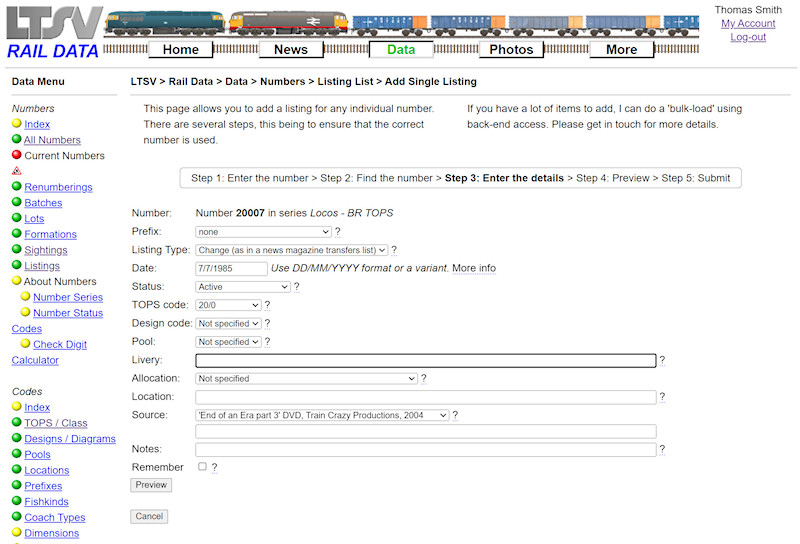Viewport: 800px width, 544px height.
Task: Click the green bullet beside Renumberings
Action: pyautogui.click(x=17, y=186)
